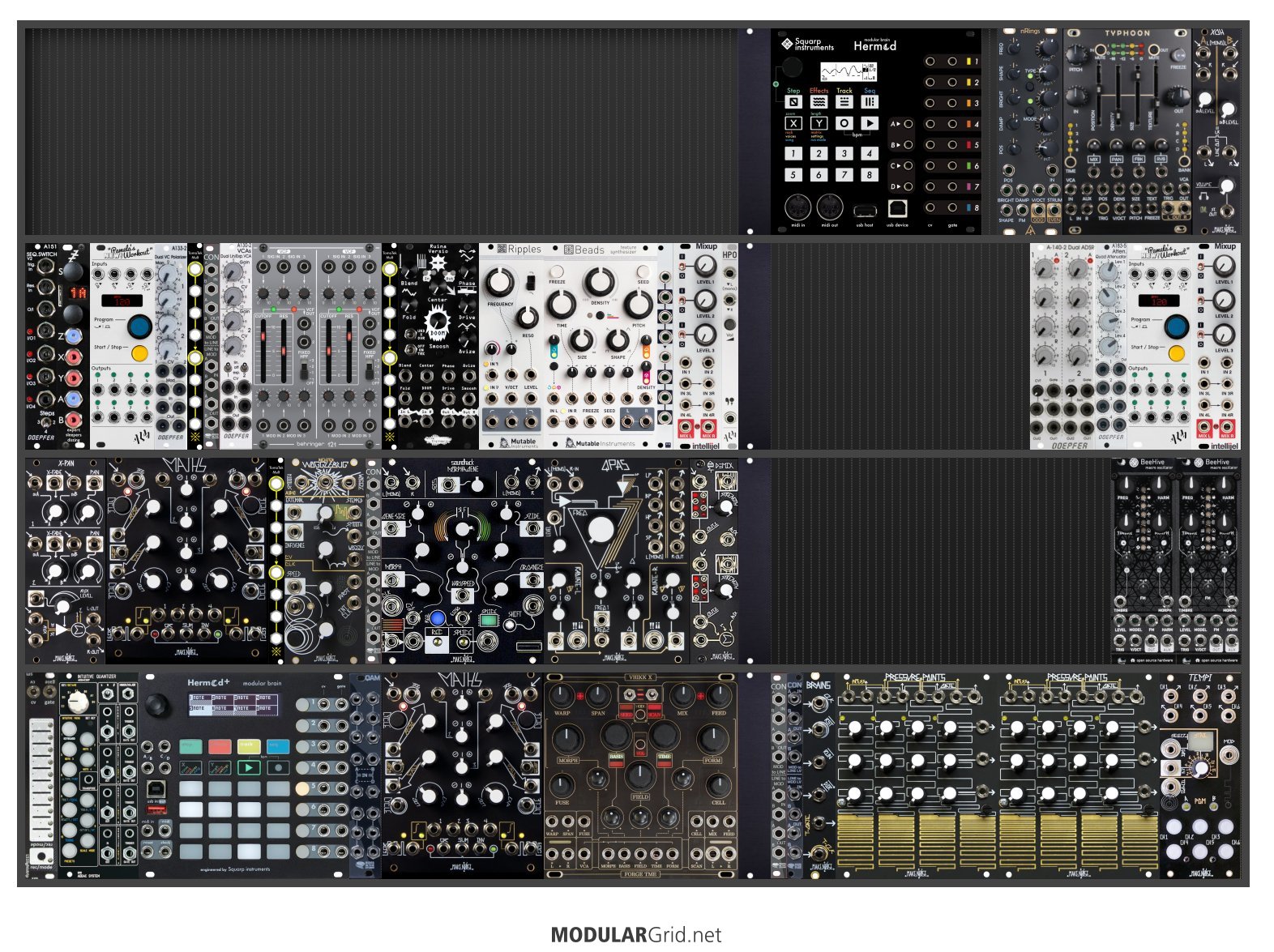Click the VOLUME knob on the XOH module
This screenshot has height=952, width=1274.
1227,187
